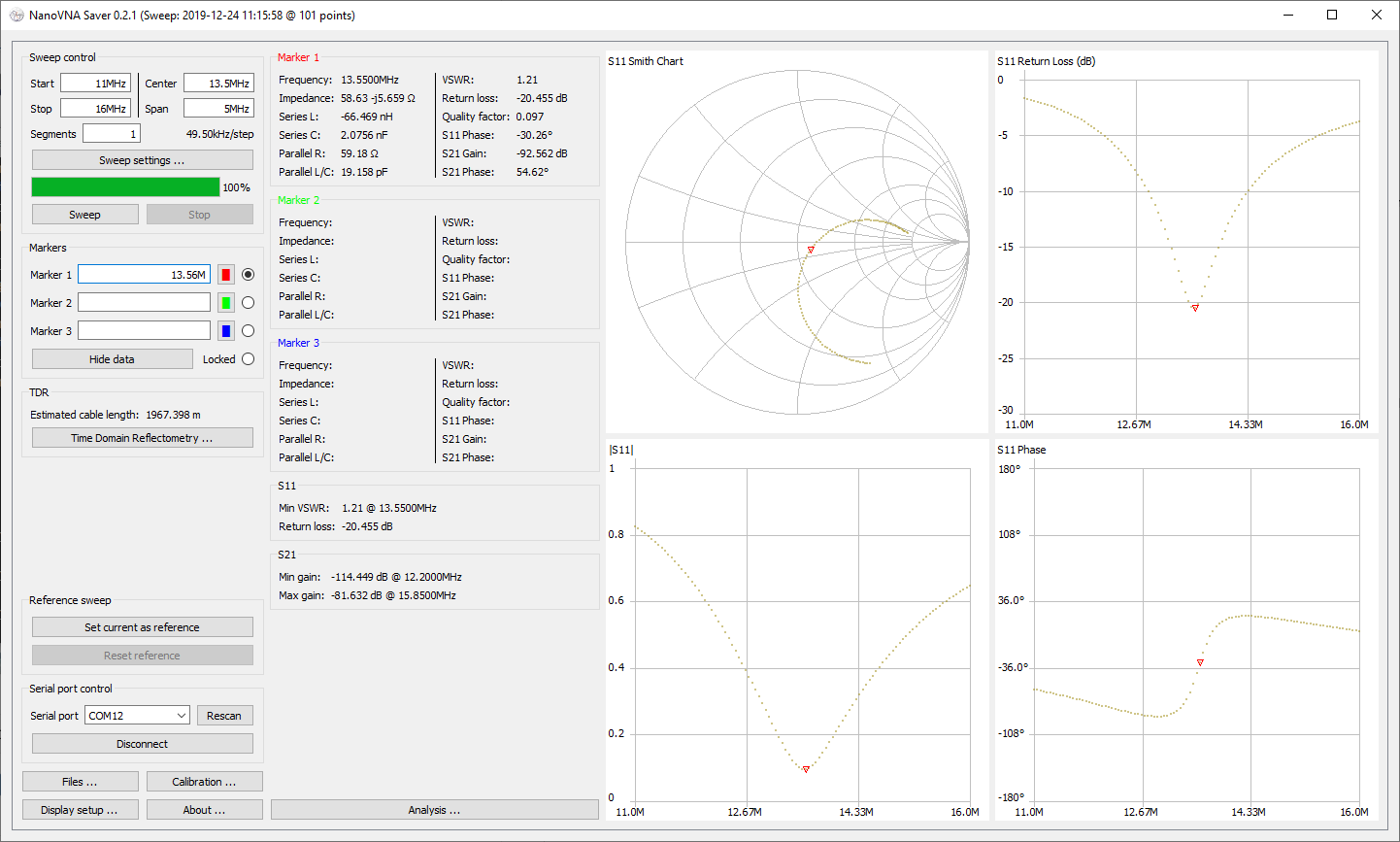The width and height of the screenshot is (1400, 842).
Task: Open Display setup options
Action: coord(80,810)
